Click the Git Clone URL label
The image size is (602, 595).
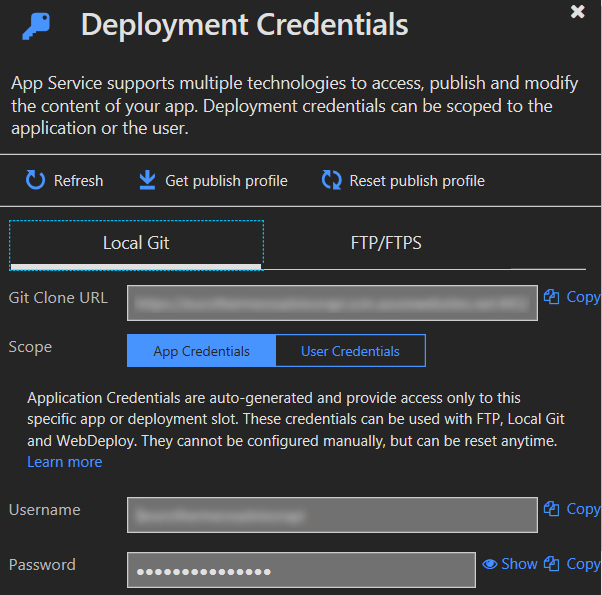tap(58, 298)
